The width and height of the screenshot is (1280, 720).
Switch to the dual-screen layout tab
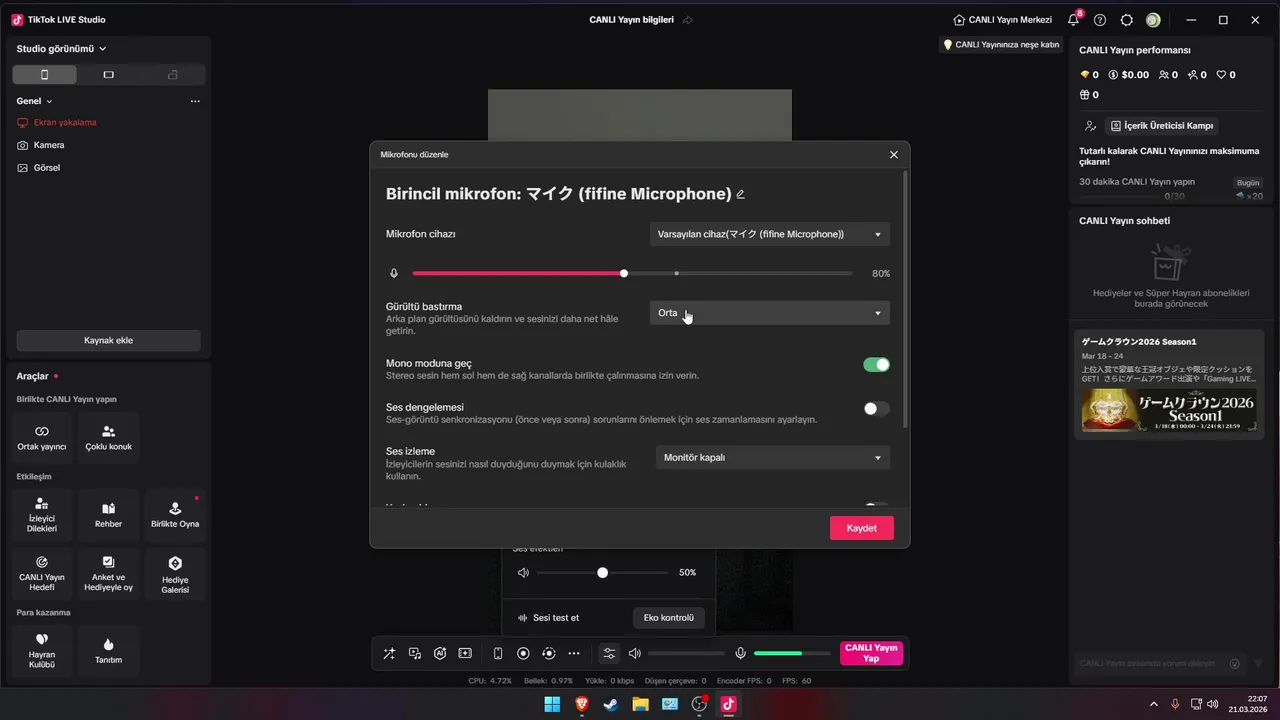click(172, 75)
